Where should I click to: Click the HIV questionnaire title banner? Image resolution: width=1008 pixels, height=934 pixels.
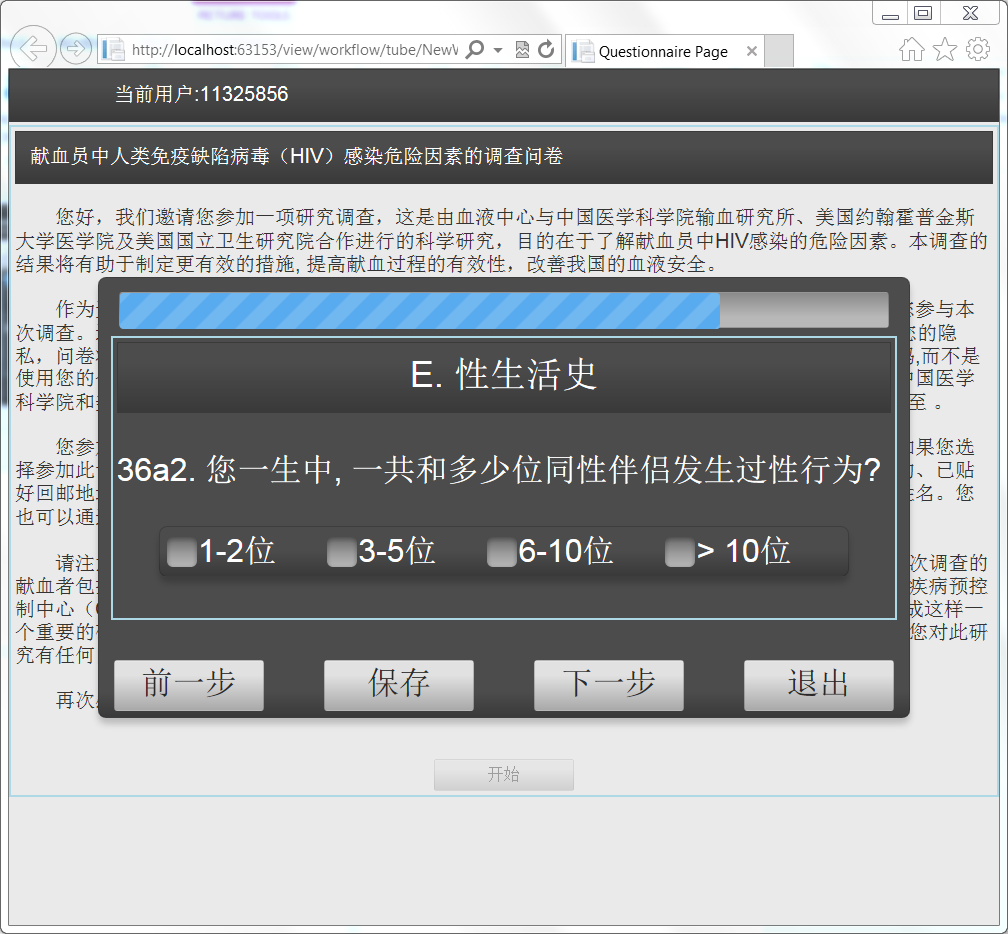point(504,156)
